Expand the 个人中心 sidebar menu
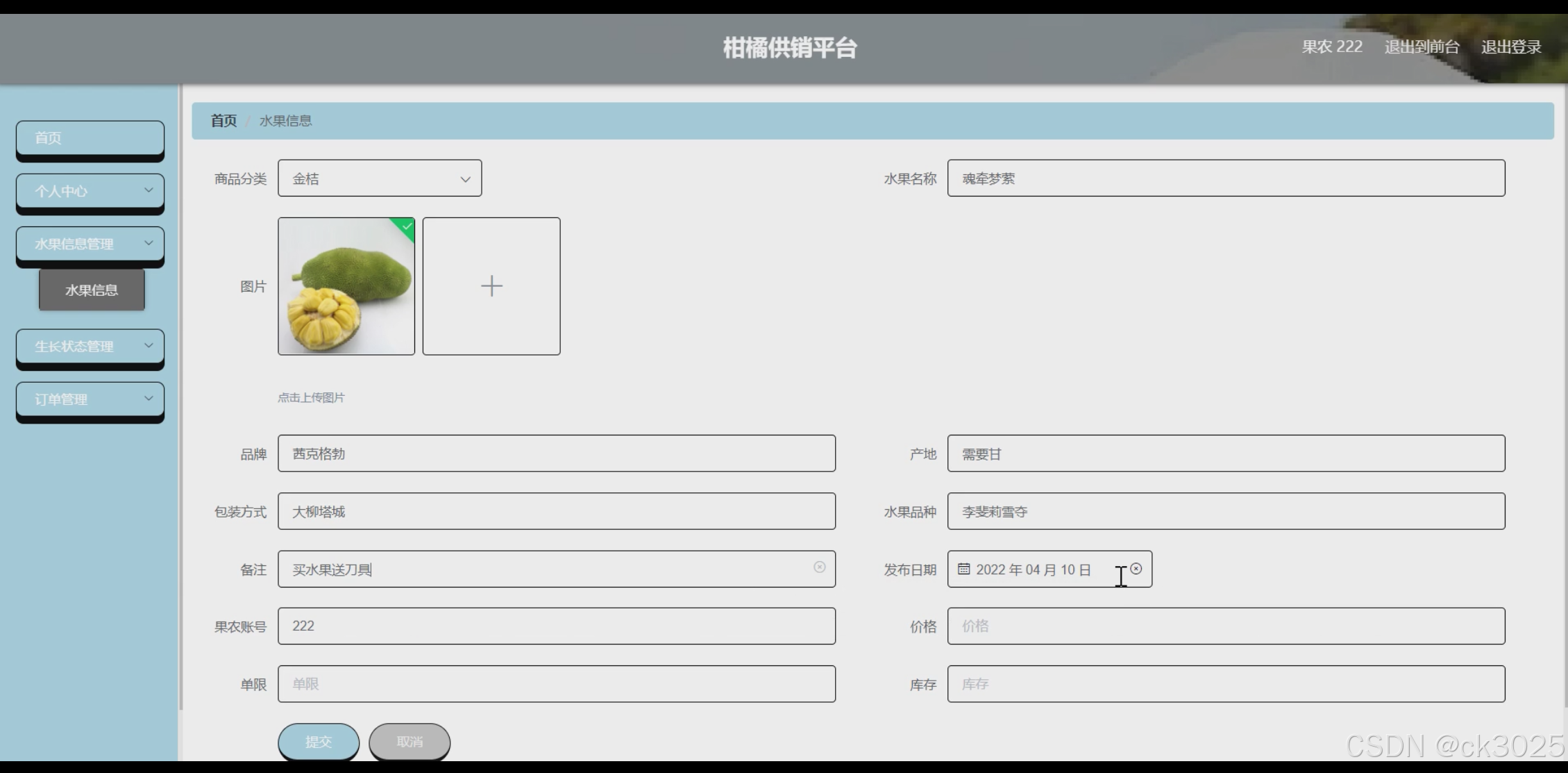 [x=90, y=191]
